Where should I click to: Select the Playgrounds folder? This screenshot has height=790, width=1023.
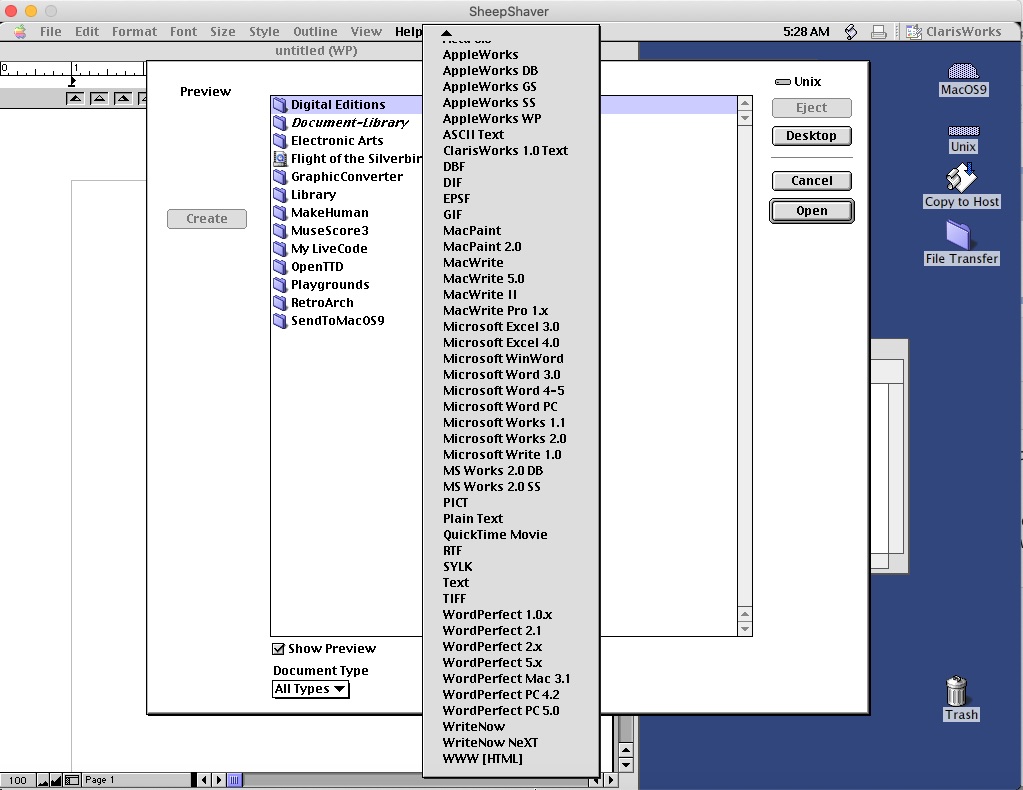[330, 284]
